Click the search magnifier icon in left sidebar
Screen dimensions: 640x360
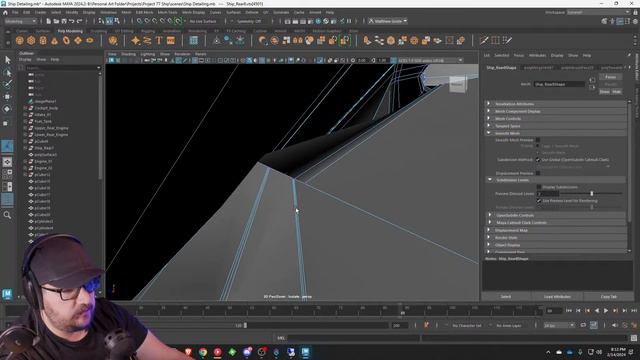pyautogui.click(x=7, y=215)
